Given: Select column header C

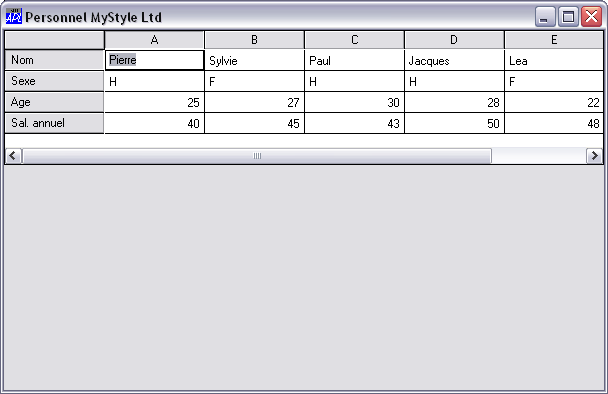Looking at the screenshot, I should pyautogui.click(x=354, y=40).
